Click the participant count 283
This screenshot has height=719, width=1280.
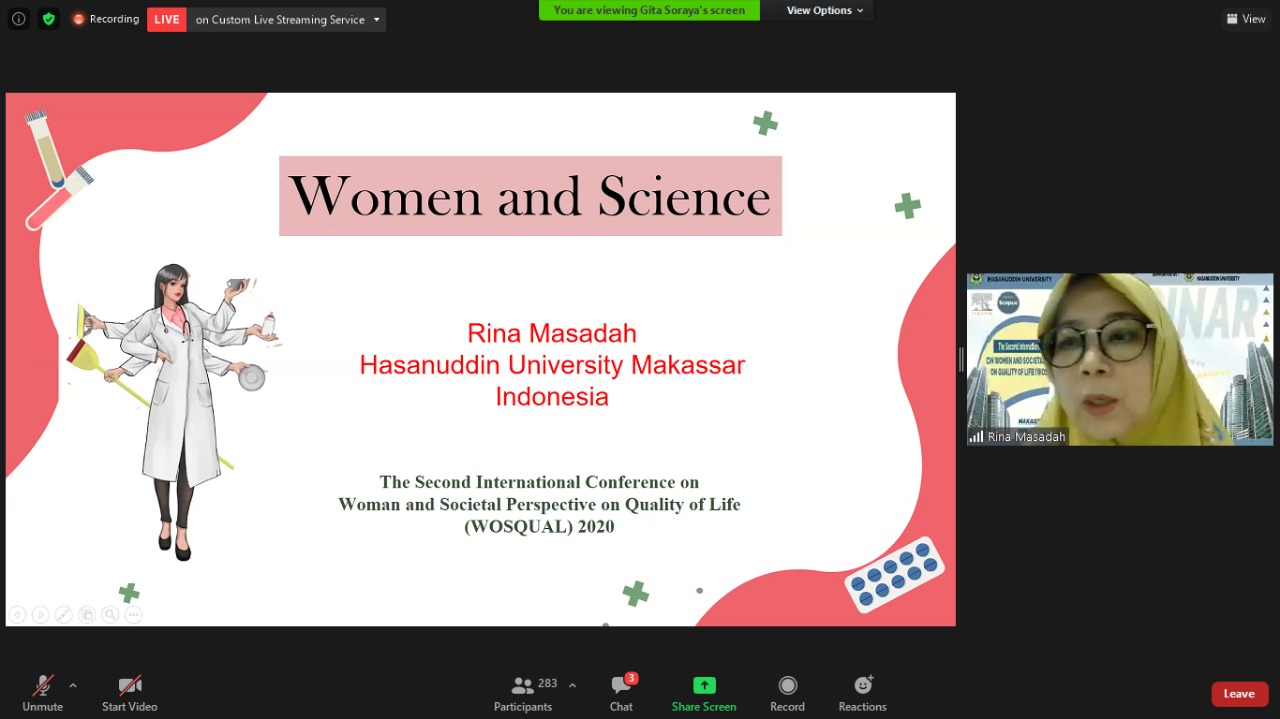pyautogui.click(x=547, y=684)
